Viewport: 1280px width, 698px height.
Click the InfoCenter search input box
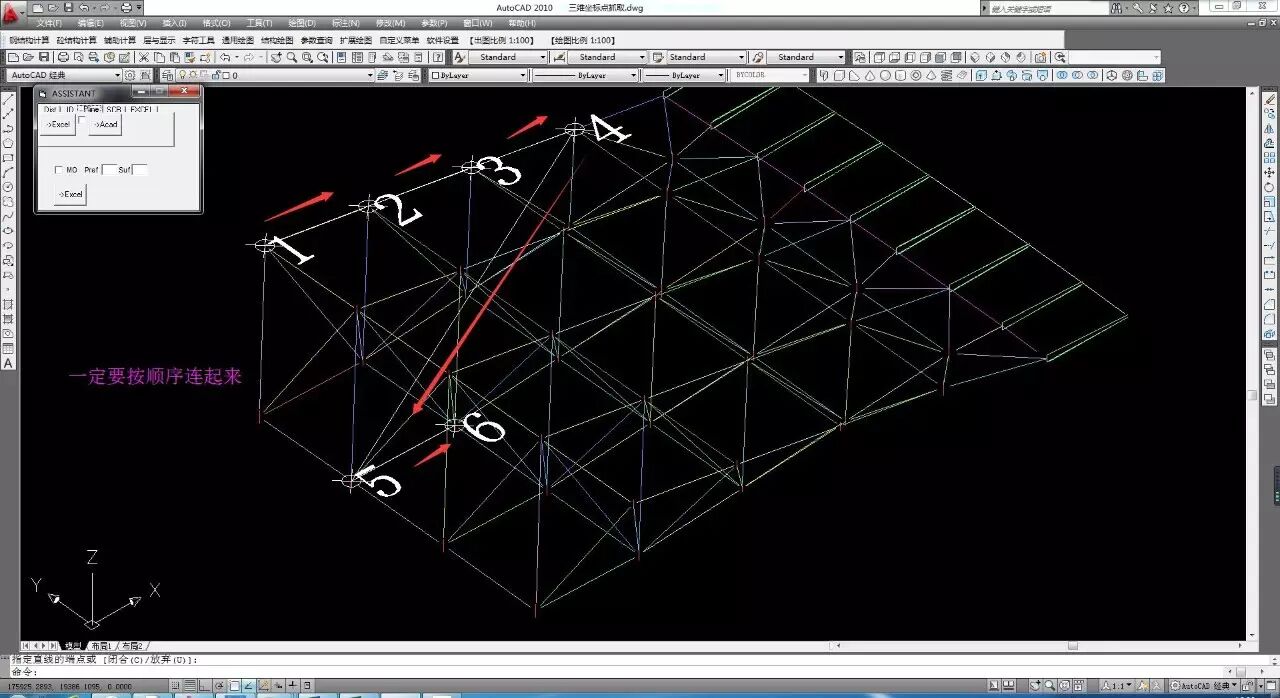click(1049, 8)
